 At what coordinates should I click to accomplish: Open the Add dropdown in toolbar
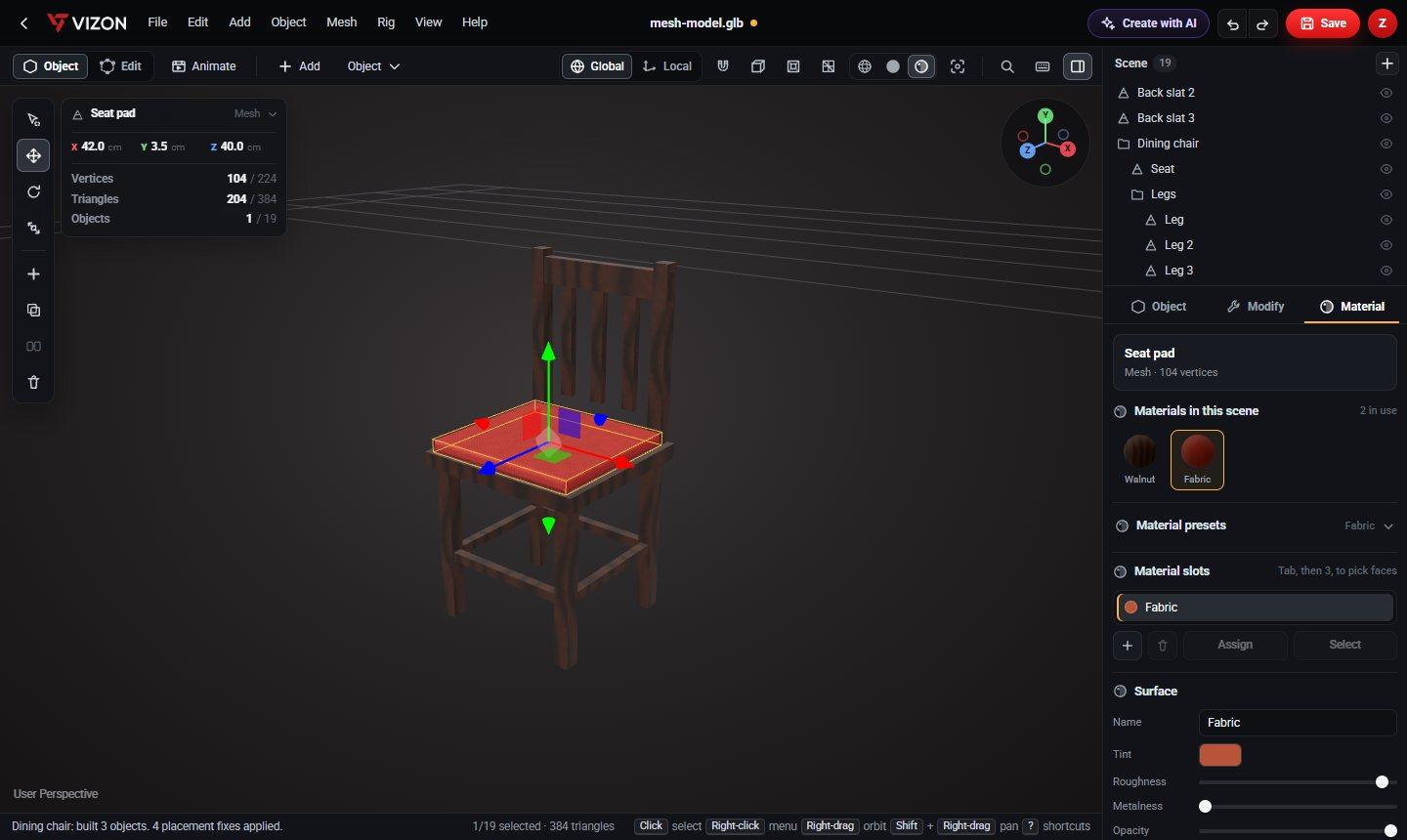click(x=299, y=66)
